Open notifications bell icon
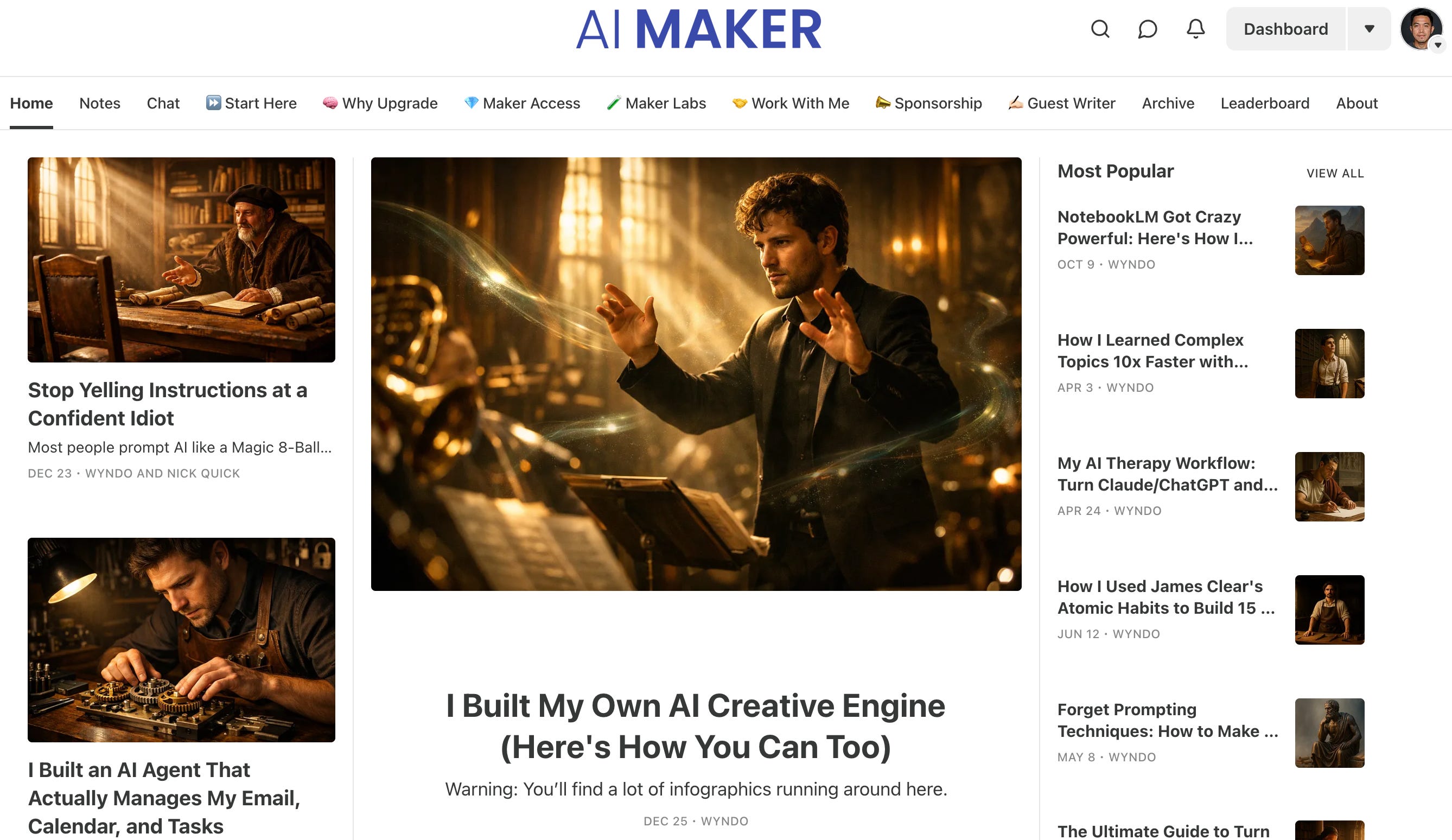Image resolution: width=1452 pixels, height=840 pixels. click(1195, 29)
